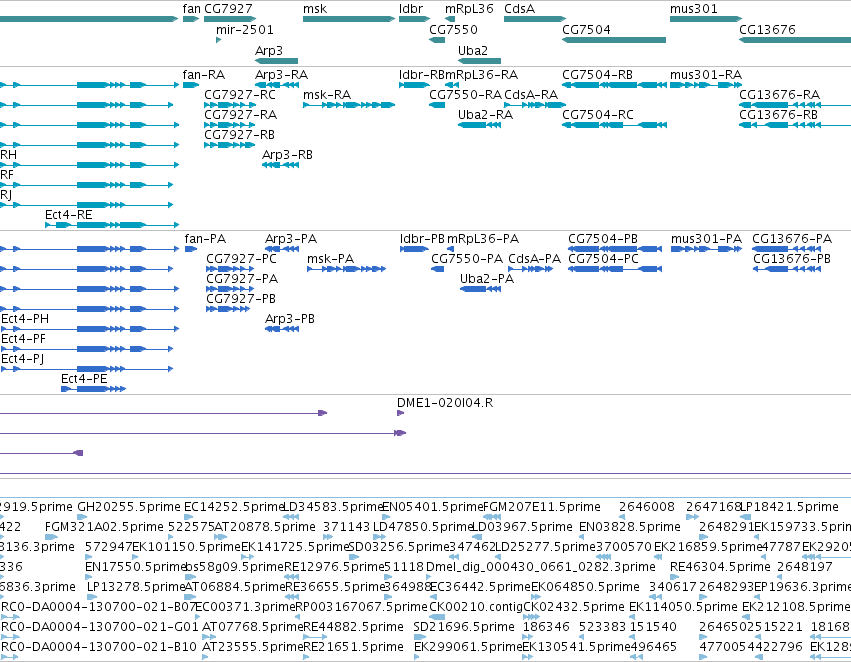Click the mus301-PA protein label

click(706, 239)
